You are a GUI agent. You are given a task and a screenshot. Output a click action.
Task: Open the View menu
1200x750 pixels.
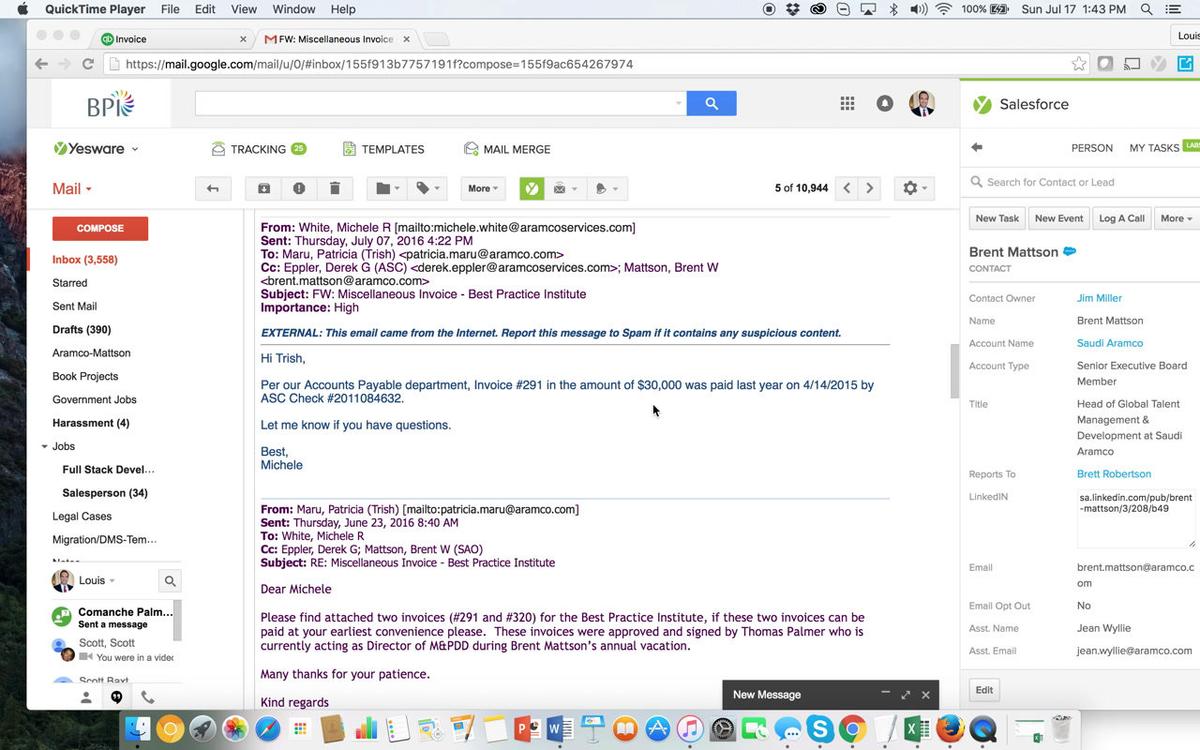pyautogui.click(x=244, y=9)
